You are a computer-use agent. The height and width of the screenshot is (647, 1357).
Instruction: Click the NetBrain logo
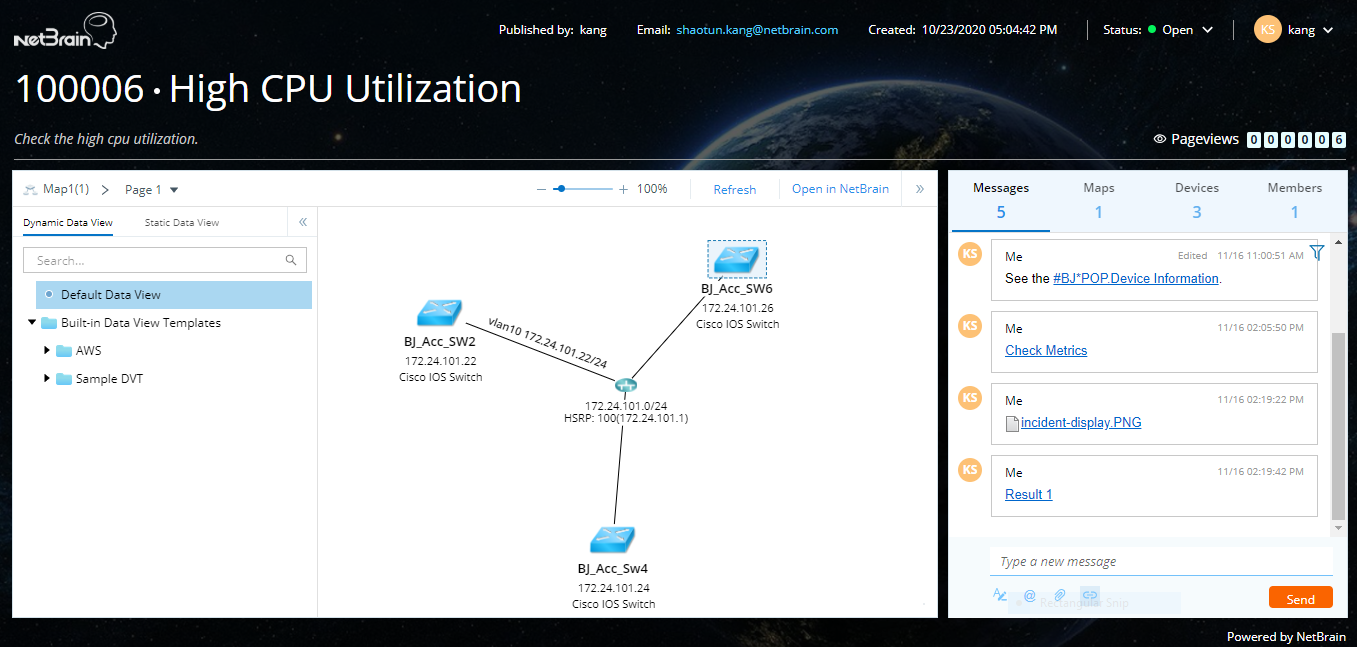(66, 31)
